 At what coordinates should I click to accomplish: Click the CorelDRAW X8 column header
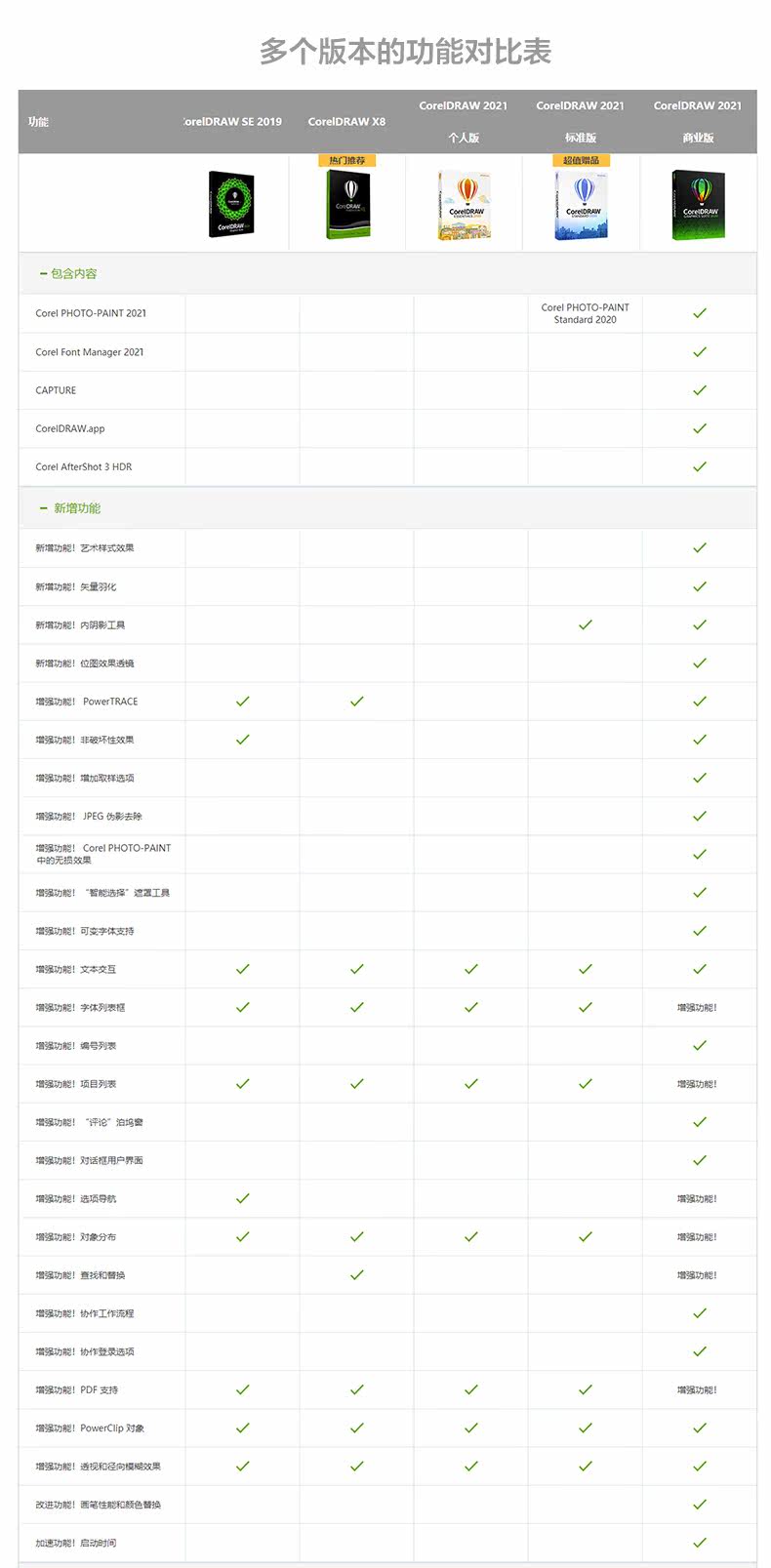pyautogui.click(x=346, y=122)
